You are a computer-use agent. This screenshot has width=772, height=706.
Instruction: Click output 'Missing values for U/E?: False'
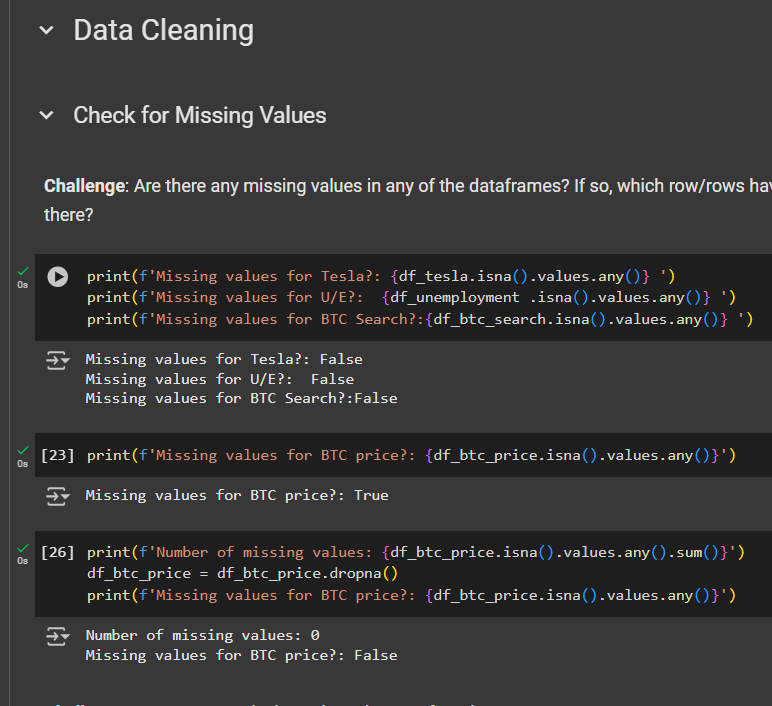coord(220,379)
